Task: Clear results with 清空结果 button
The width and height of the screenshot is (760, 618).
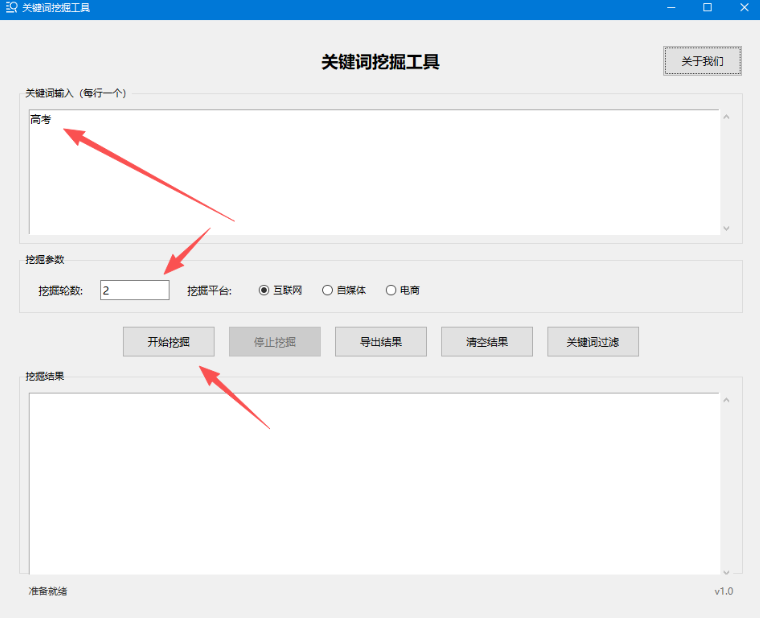Action: pos(487,342)
